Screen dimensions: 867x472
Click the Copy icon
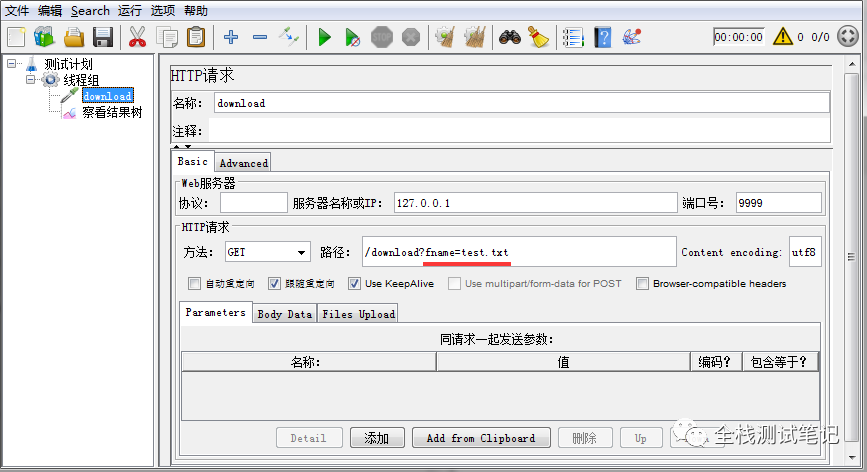tap(167, 37)
